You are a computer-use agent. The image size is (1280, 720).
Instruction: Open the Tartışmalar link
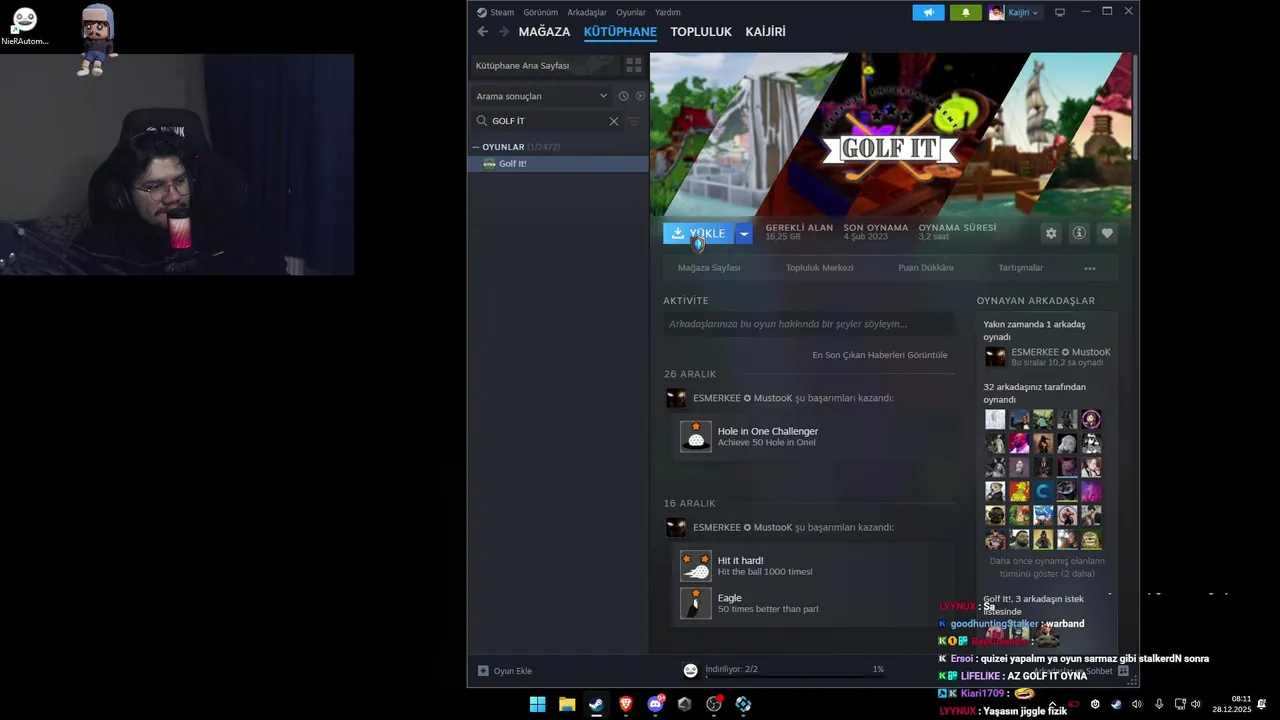(x=1021, y=268)
